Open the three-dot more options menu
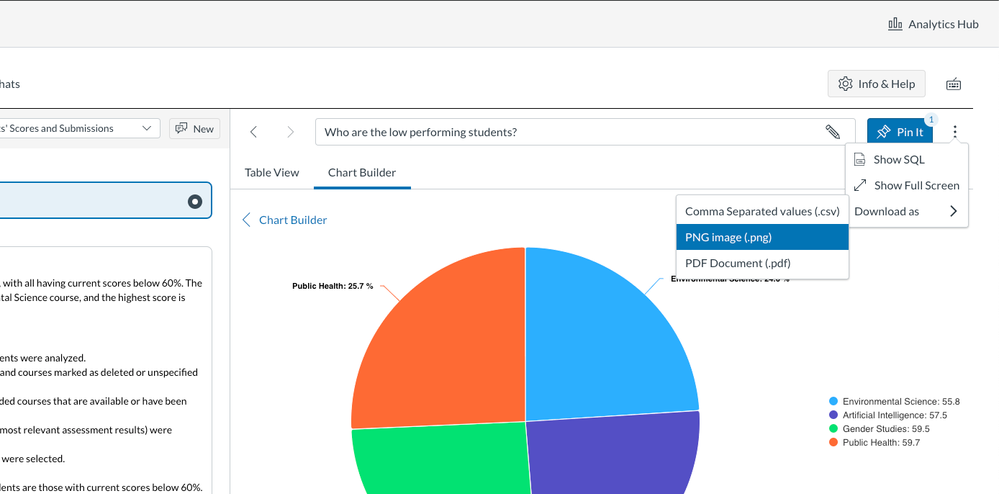Viewport: 999px width, 494px height. tap(956, 132)
